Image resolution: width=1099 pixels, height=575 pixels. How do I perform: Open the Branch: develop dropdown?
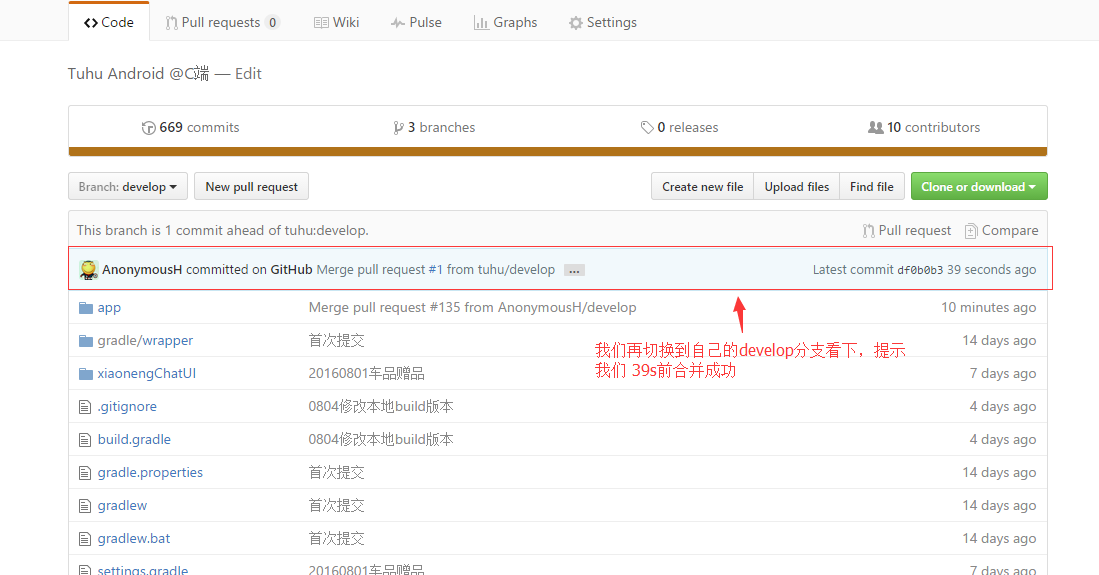[128, 187]
